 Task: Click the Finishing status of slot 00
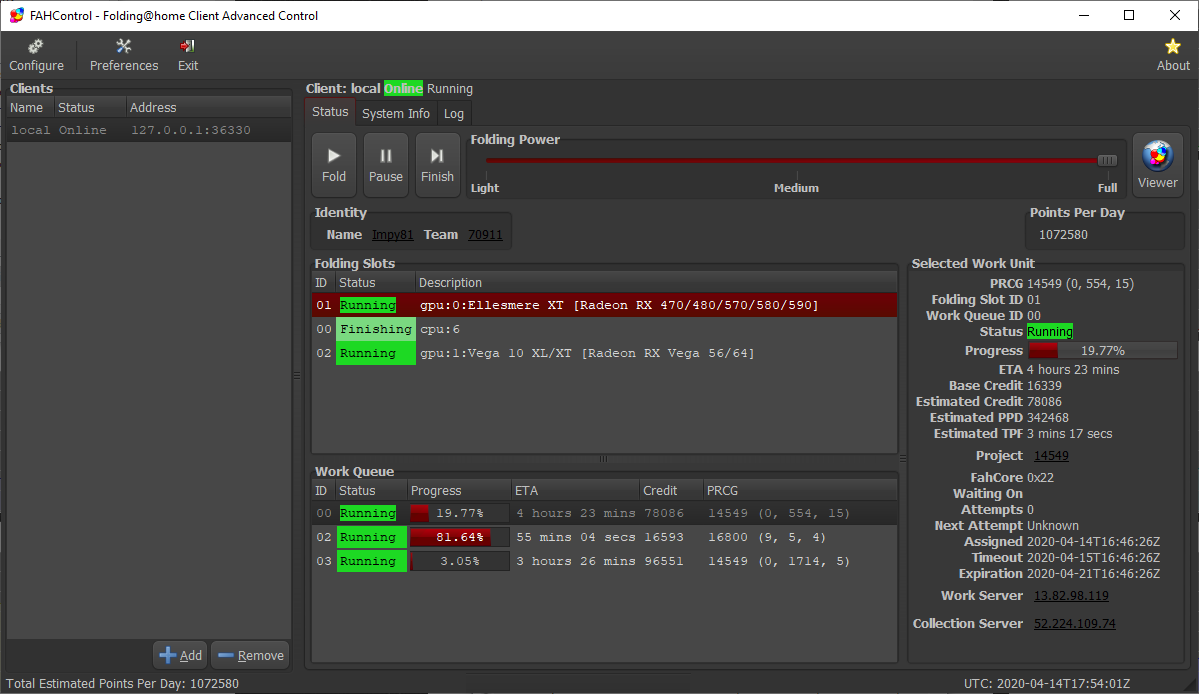pos(375,329)
